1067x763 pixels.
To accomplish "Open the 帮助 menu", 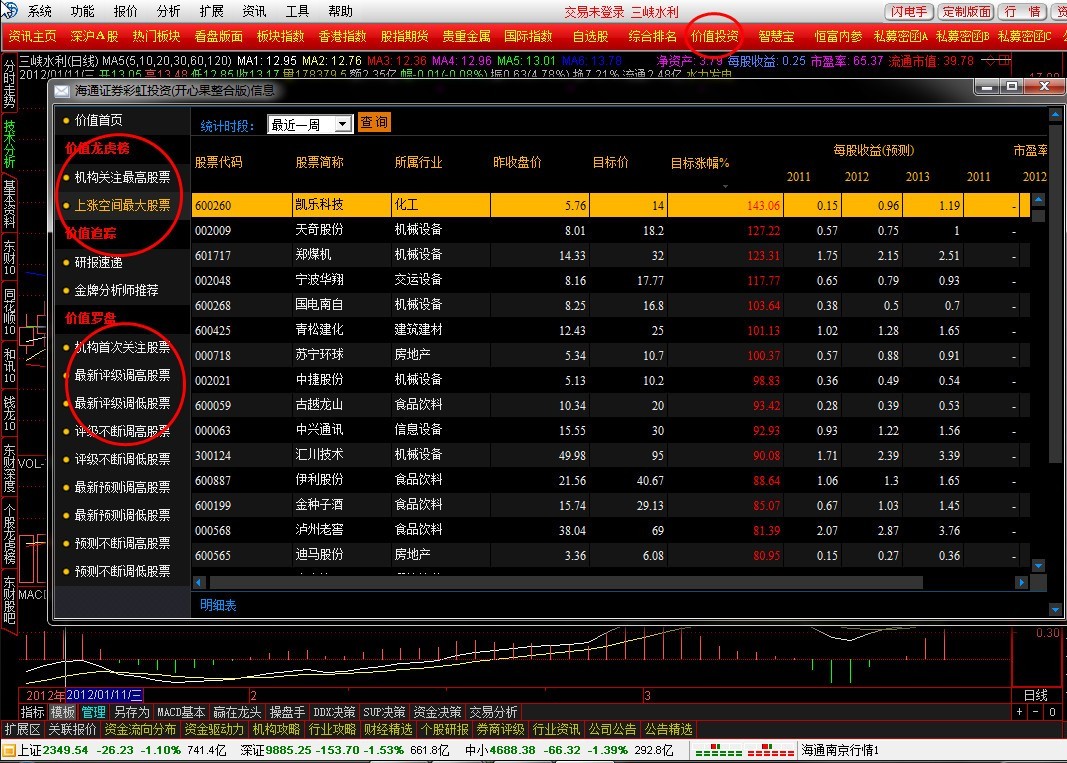I will [340, 11].
